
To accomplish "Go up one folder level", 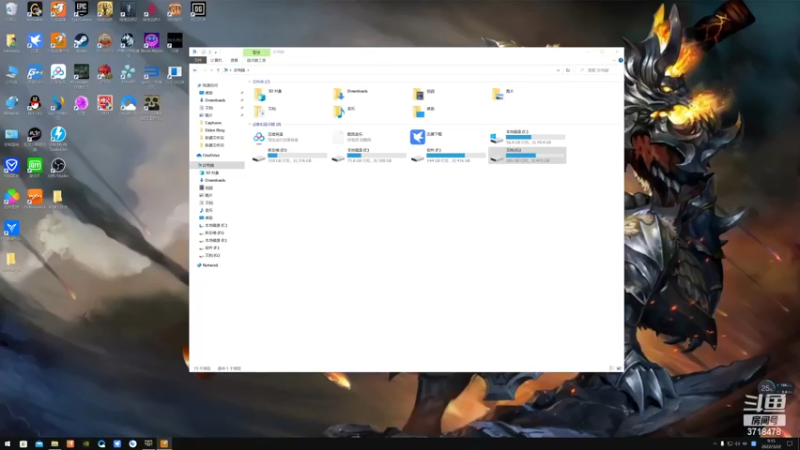I will (218, 70).
